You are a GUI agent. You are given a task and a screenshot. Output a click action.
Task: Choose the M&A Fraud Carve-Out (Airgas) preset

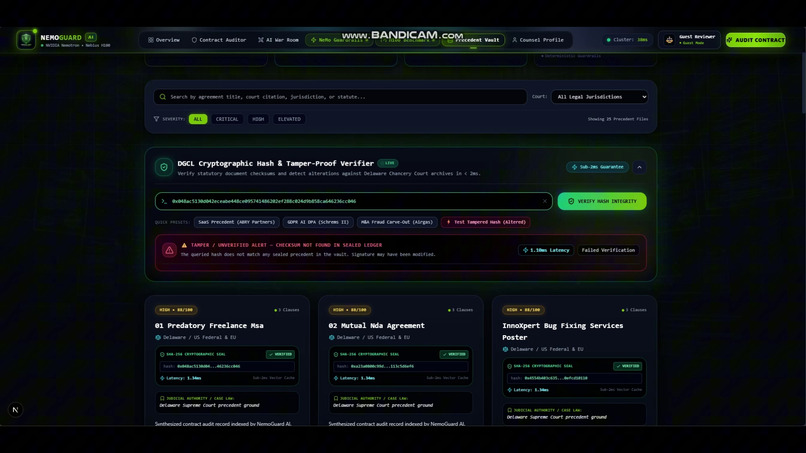pos(397,222)
